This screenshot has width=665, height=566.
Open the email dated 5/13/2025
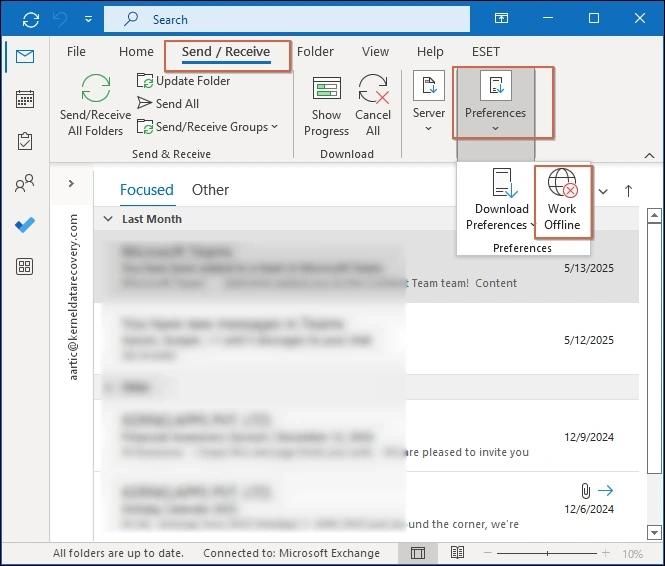[x=366, y=267]
